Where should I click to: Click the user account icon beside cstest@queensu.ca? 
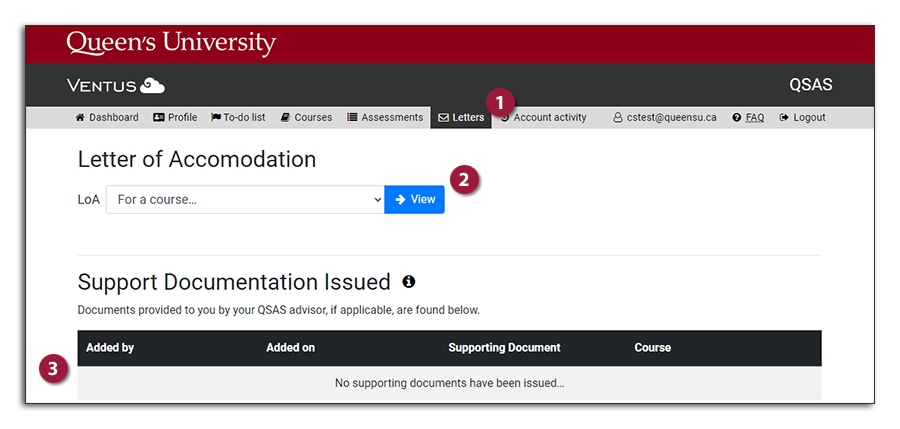click(618, 118)
